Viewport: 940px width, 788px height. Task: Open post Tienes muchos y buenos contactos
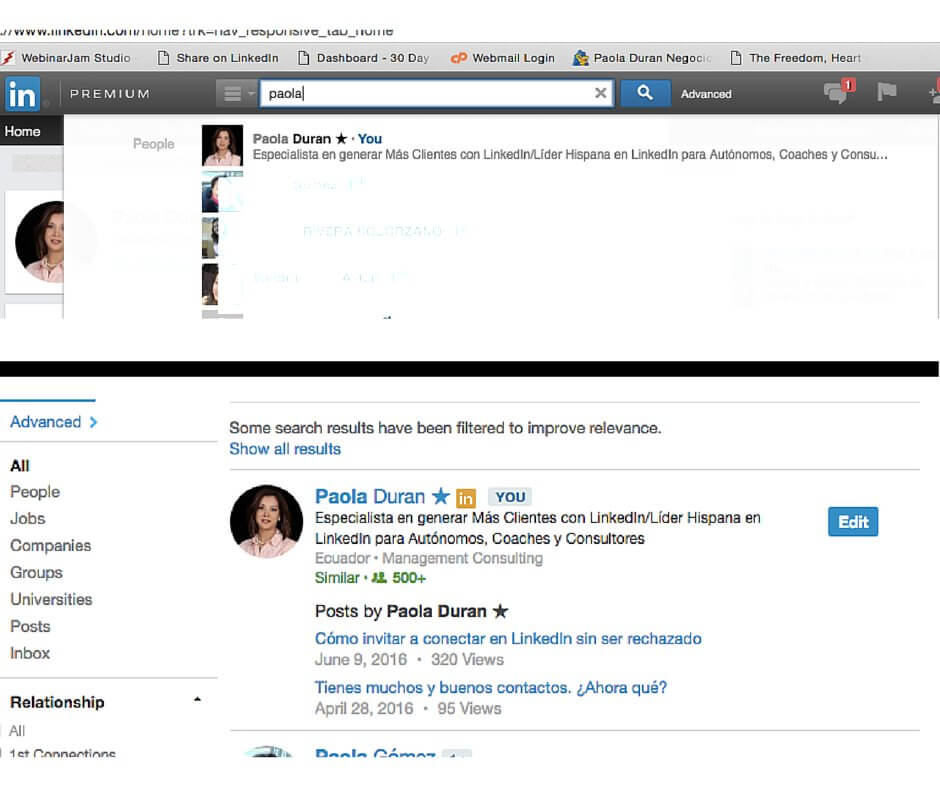click(491, 688)
